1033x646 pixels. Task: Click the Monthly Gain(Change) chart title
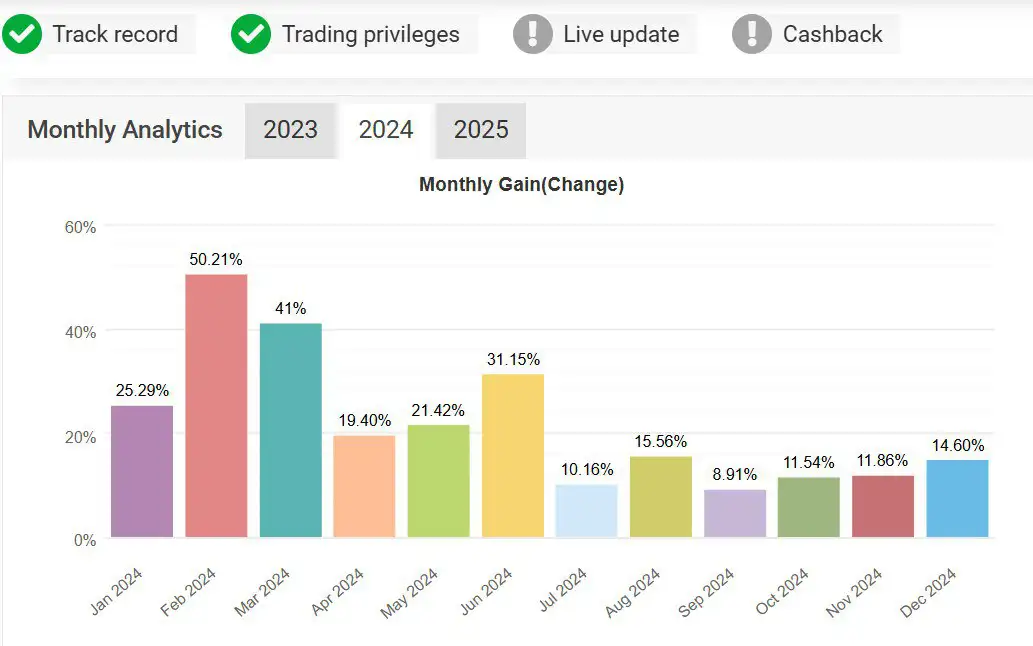pos(521,185)
